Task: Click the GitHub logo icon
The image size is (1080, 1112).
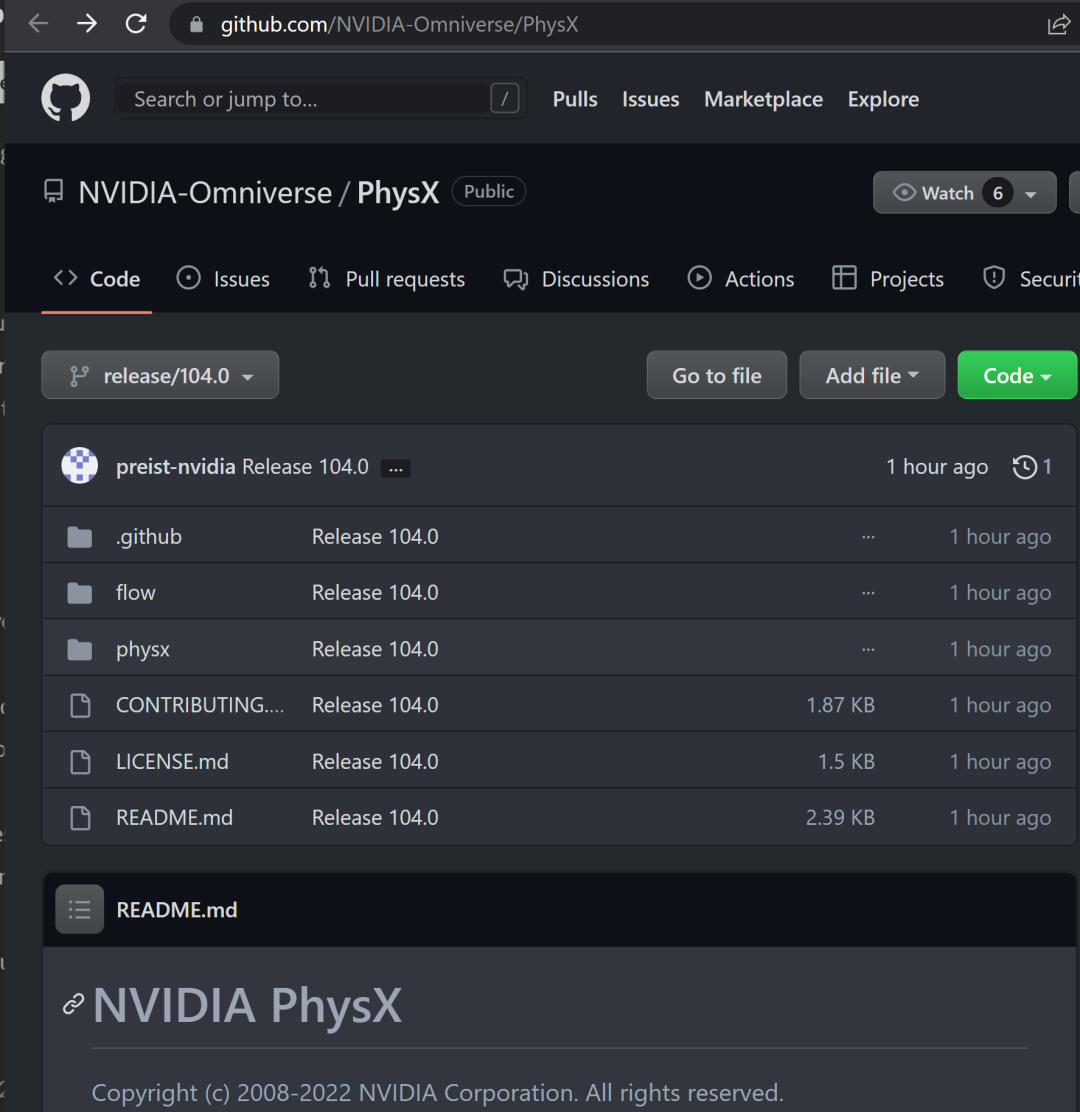Action: pyautogui.click(x=65, y=97)
